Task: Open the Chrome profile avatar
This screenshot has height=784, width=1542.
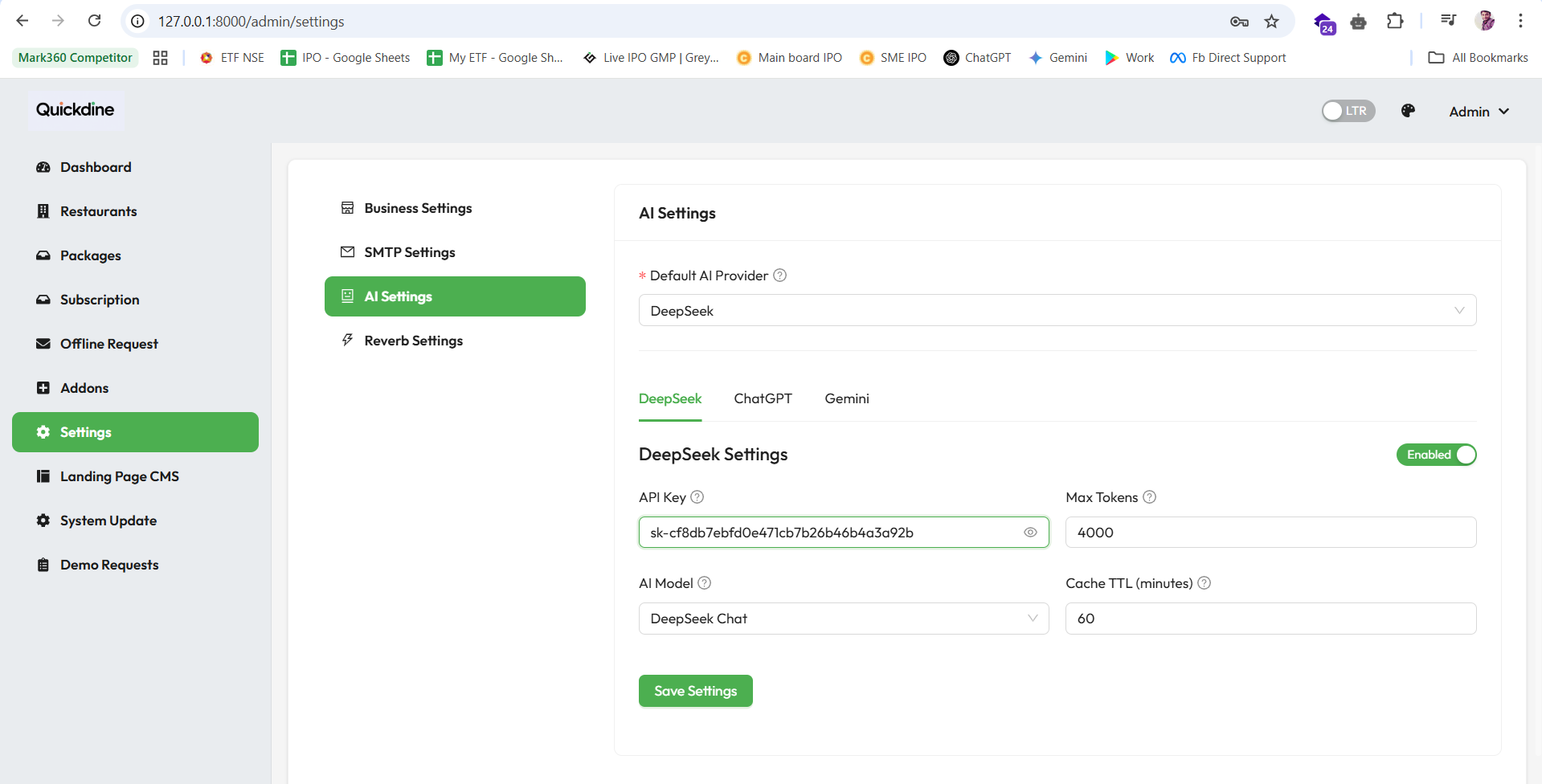Action: tap(1485, 21)
